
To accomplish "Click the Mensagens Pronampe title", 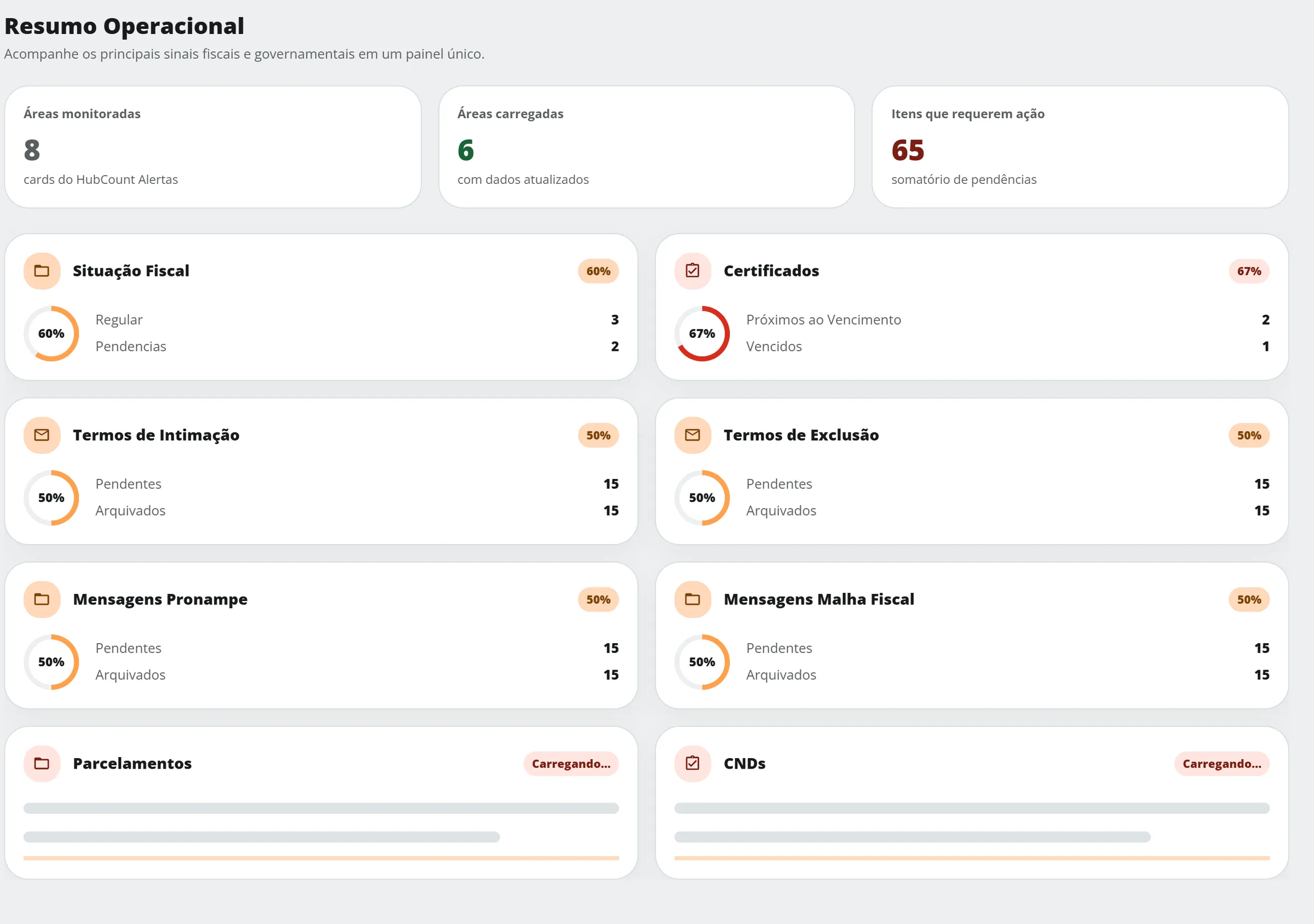I will [x=160, y=599].
